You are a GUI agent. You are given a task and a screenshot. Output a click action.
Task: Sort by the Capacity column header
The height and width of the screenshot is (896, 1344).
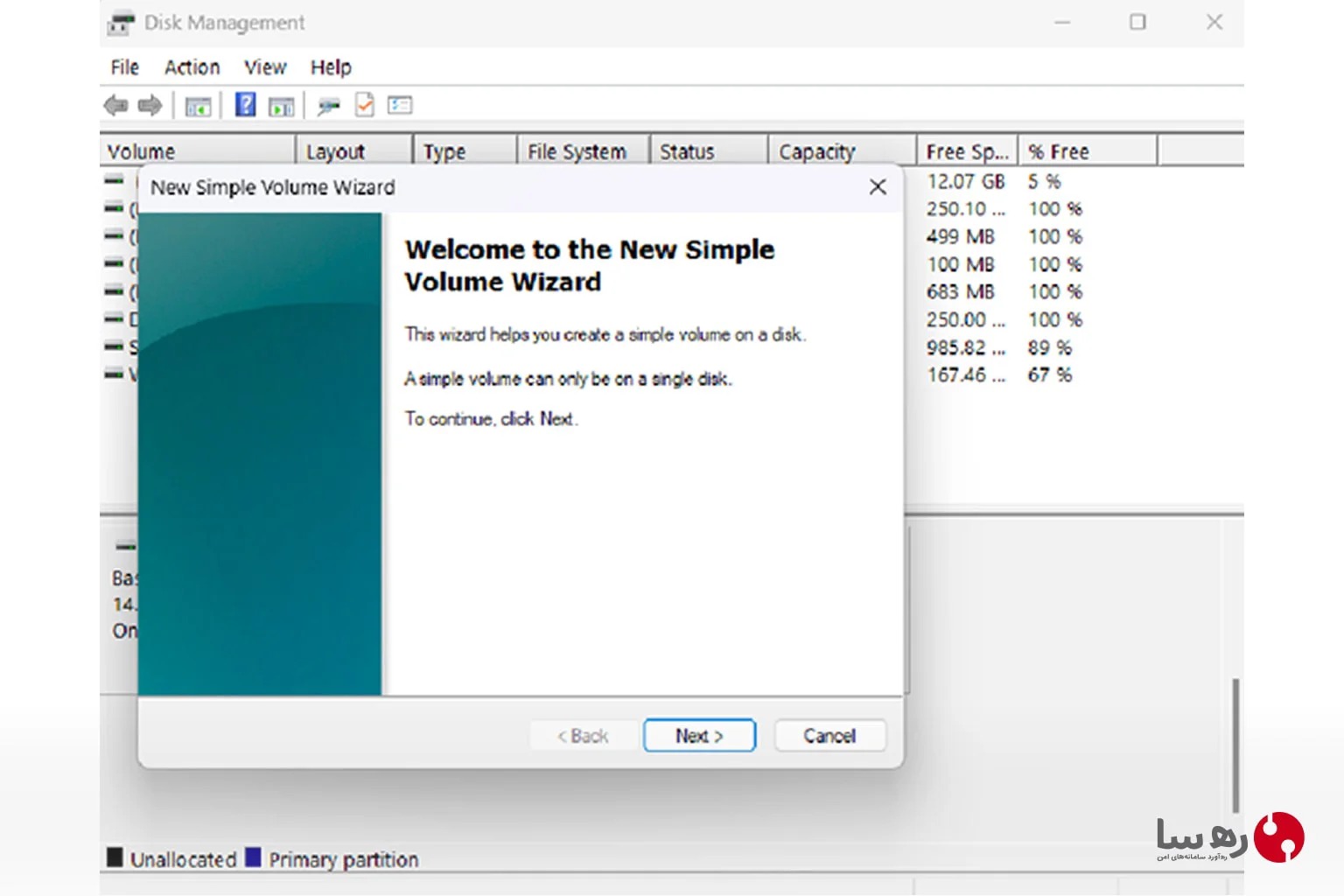pyautogui.click(x=843, y=151)
